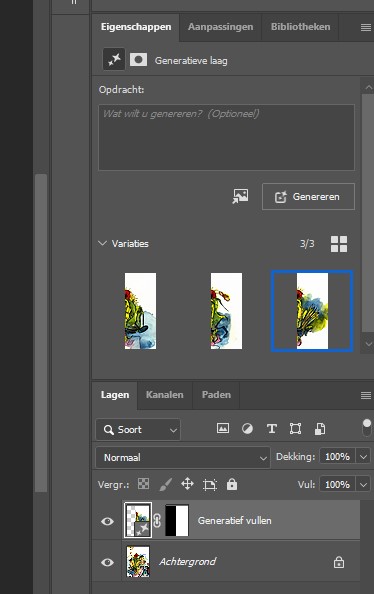
Task: Click the padlock on Achtergrond layer
Action: pos(339,562)
